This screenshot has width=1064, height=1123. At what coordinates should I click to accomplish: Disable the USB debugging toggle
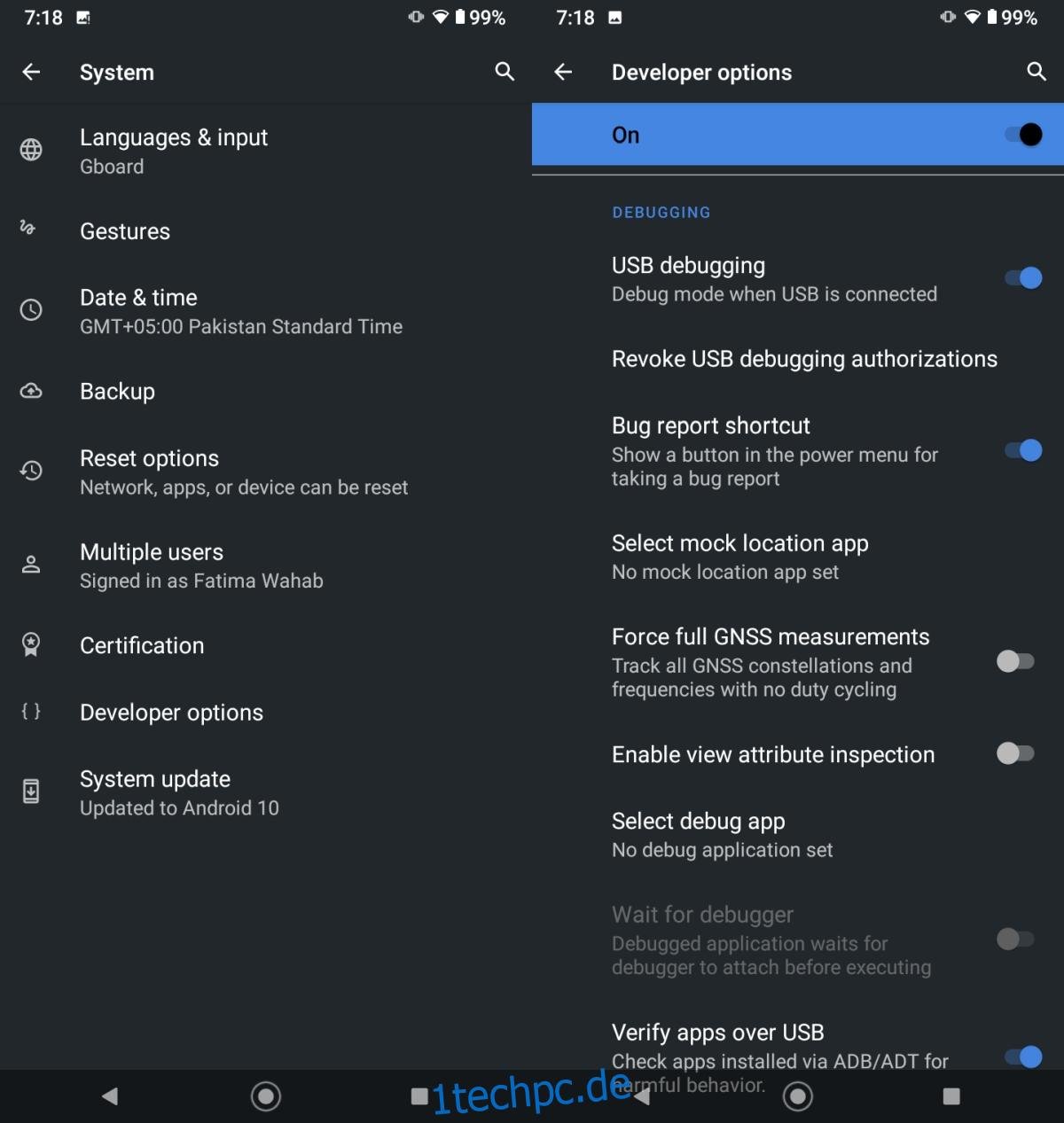pyautogui.click(x=1023, y=278)
